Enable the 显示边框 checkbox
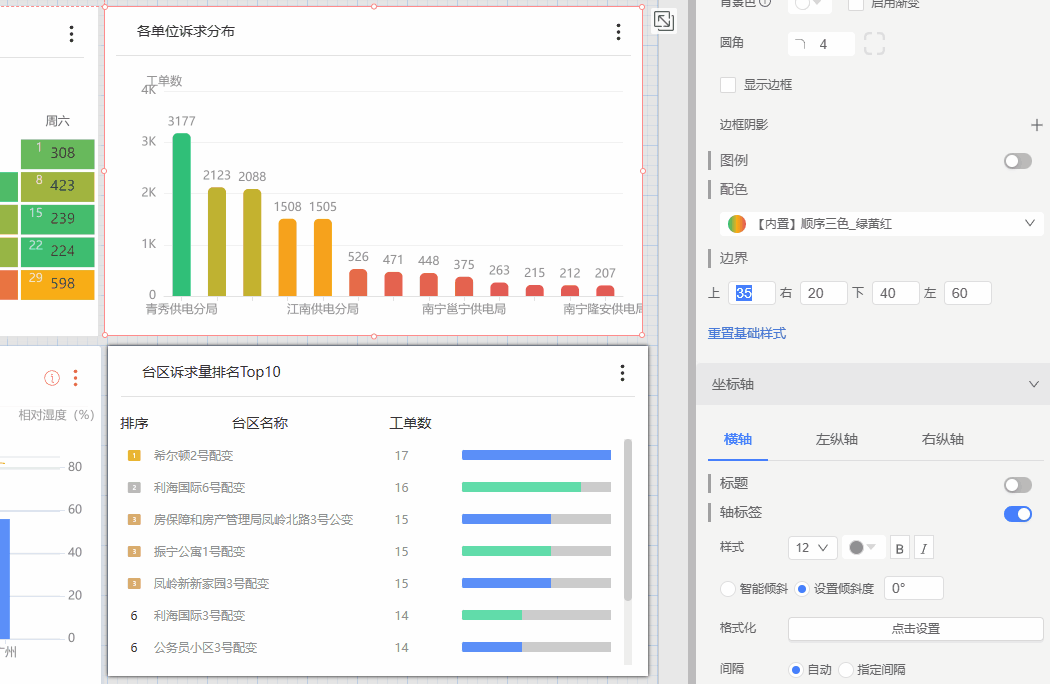 [x=728, y=85]
